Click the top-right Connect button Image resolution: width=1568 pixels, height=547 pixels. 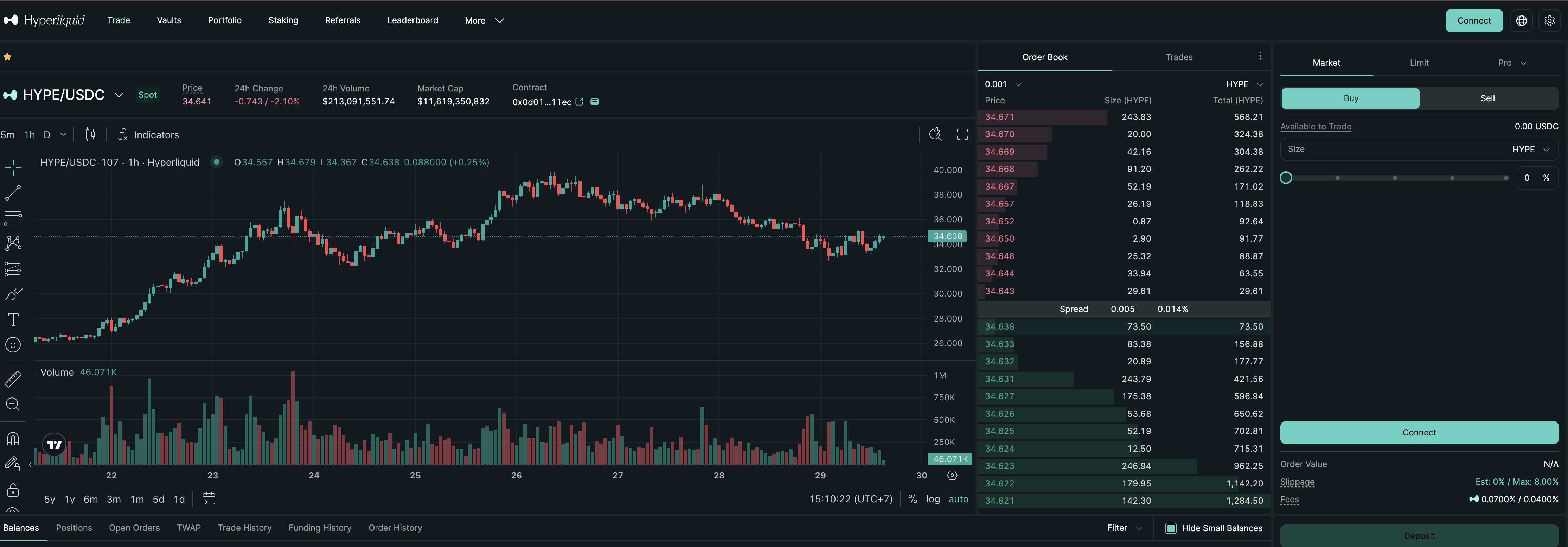(x=1474, y=21)
